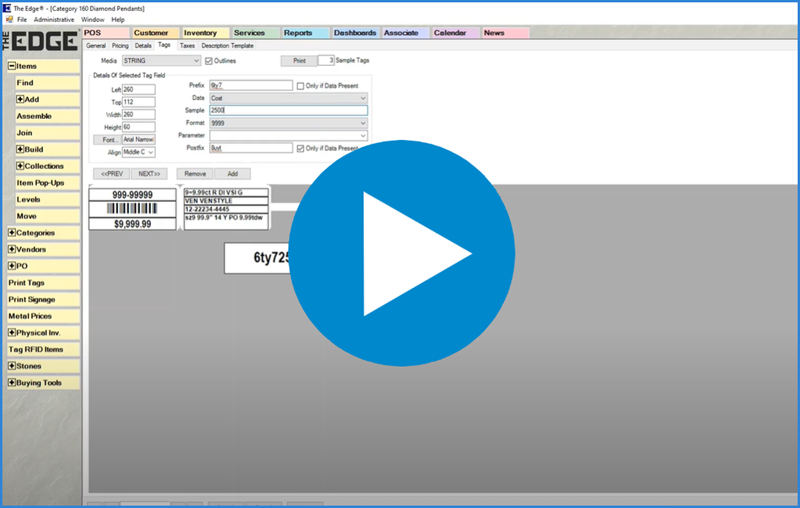The image size is (800, 508).
Task: Play the video with the big blue button
Action: pos(402,253)
